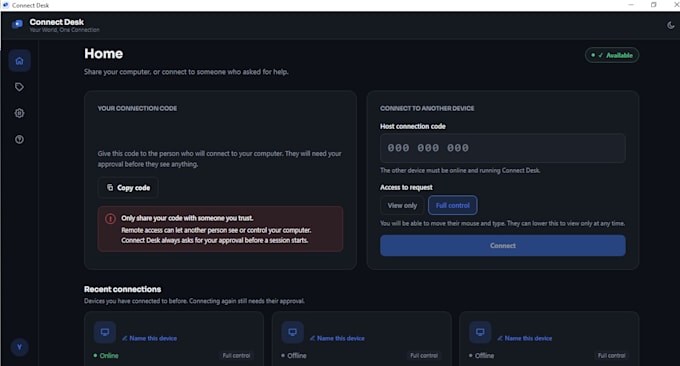Click the warning icon in trust notice
The image size is (680, 366).
coord(110,219)
